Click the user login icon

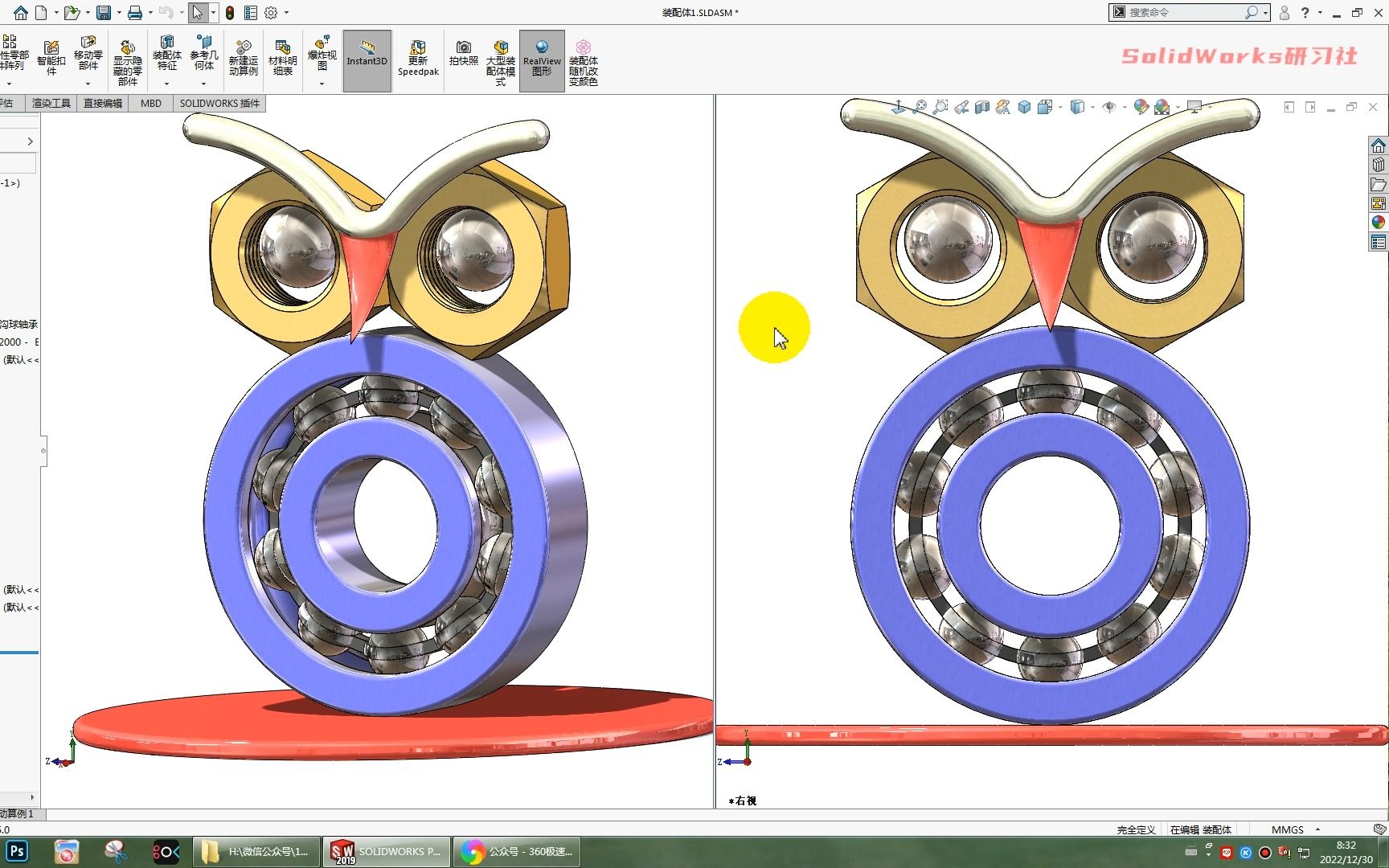(x=1285, y=13)
